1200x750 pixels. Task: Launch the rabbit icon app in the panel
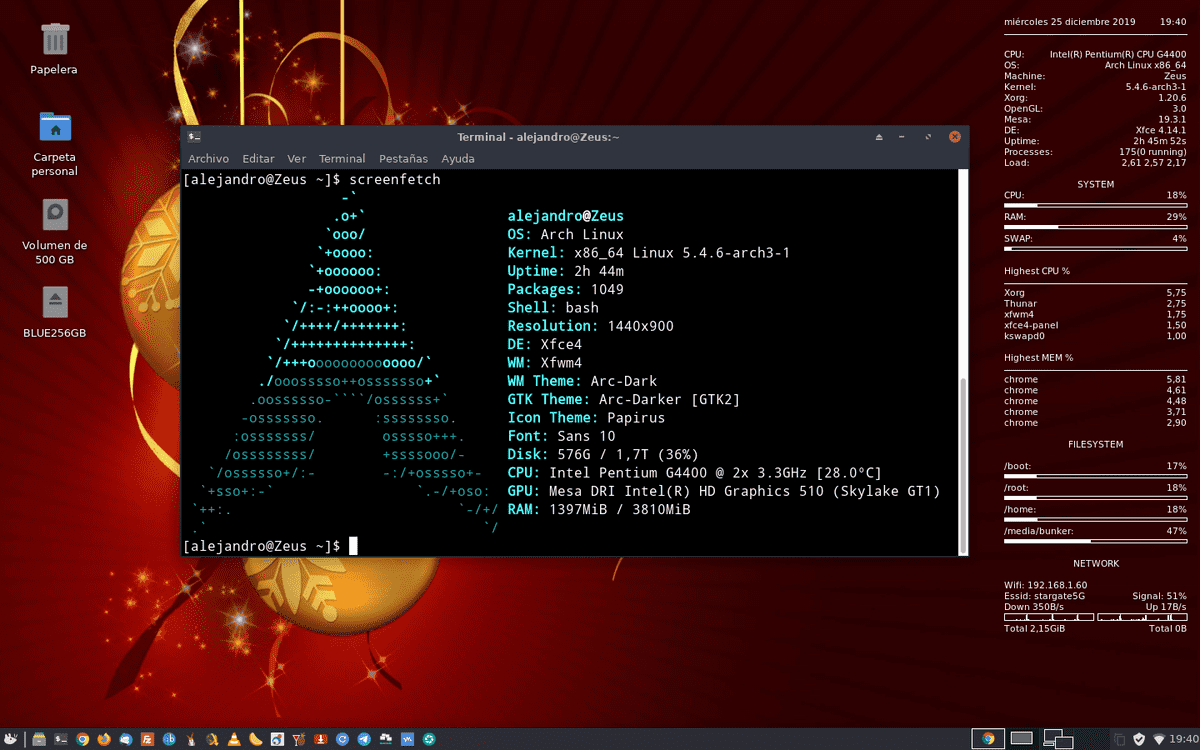pyautogui.click(x=191, y=739)
